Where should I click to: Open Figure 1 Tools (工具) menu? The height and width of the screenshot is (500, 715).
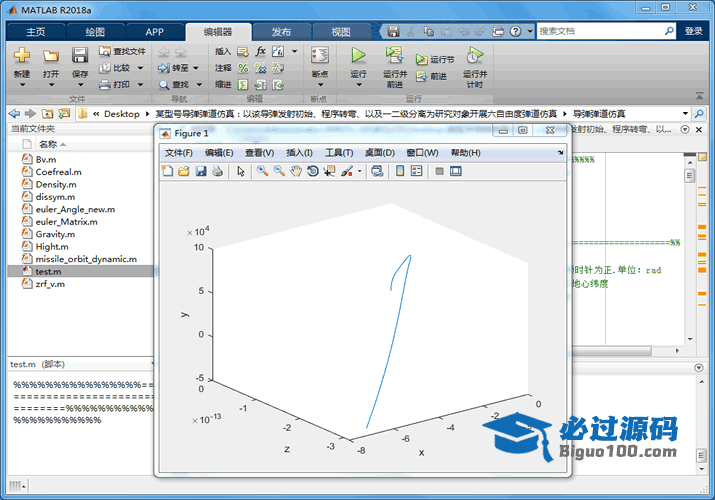tap(339, 153)
